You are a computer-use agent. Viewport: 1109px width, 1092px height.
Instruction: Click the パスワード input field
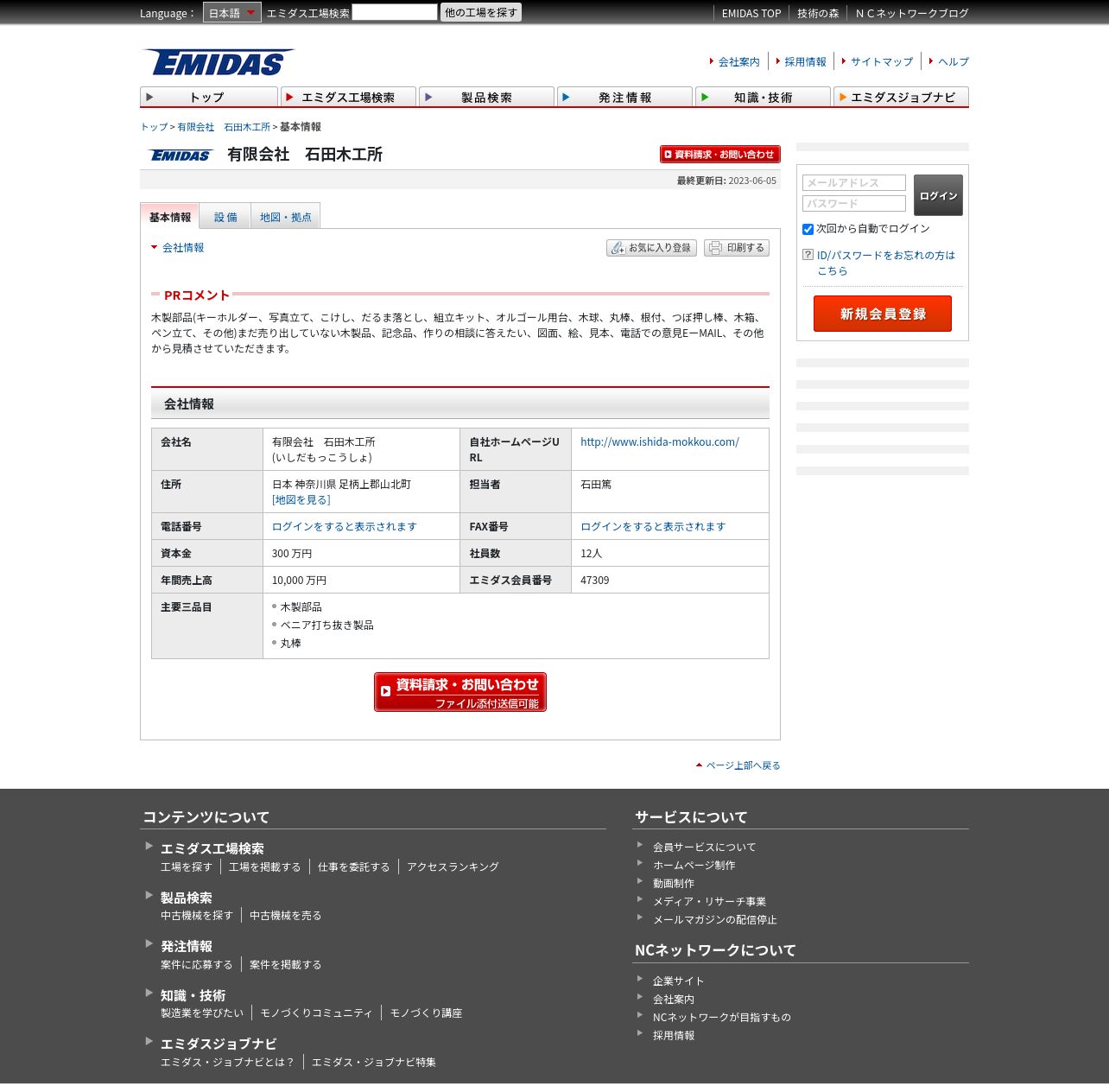(854, 203)
